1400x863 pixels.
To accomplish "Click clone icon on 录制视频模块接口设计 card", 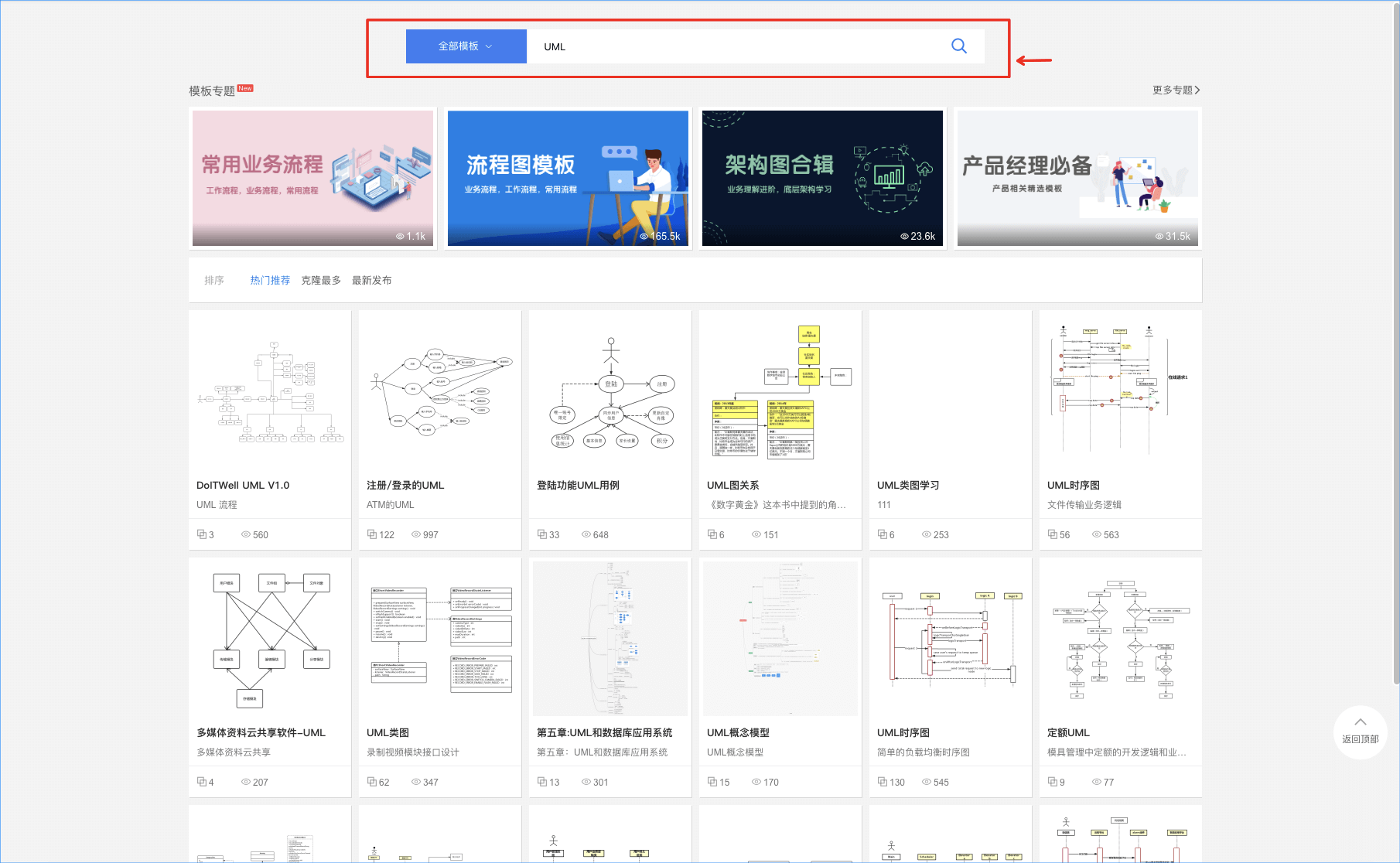I will (371, 782).
